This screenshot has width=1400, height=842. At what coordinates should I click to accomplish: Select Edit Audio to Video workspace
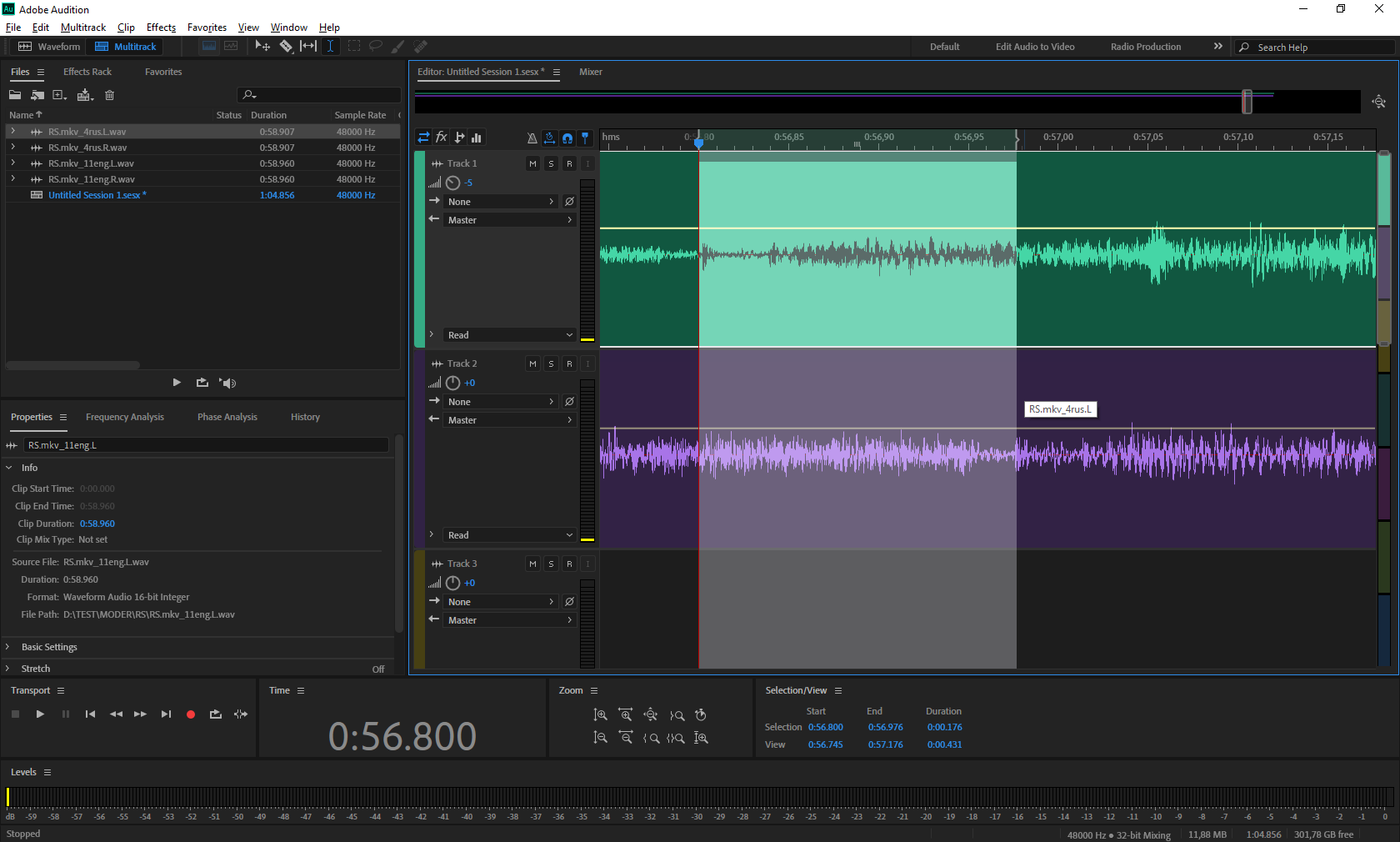(x=1035, y=47)
